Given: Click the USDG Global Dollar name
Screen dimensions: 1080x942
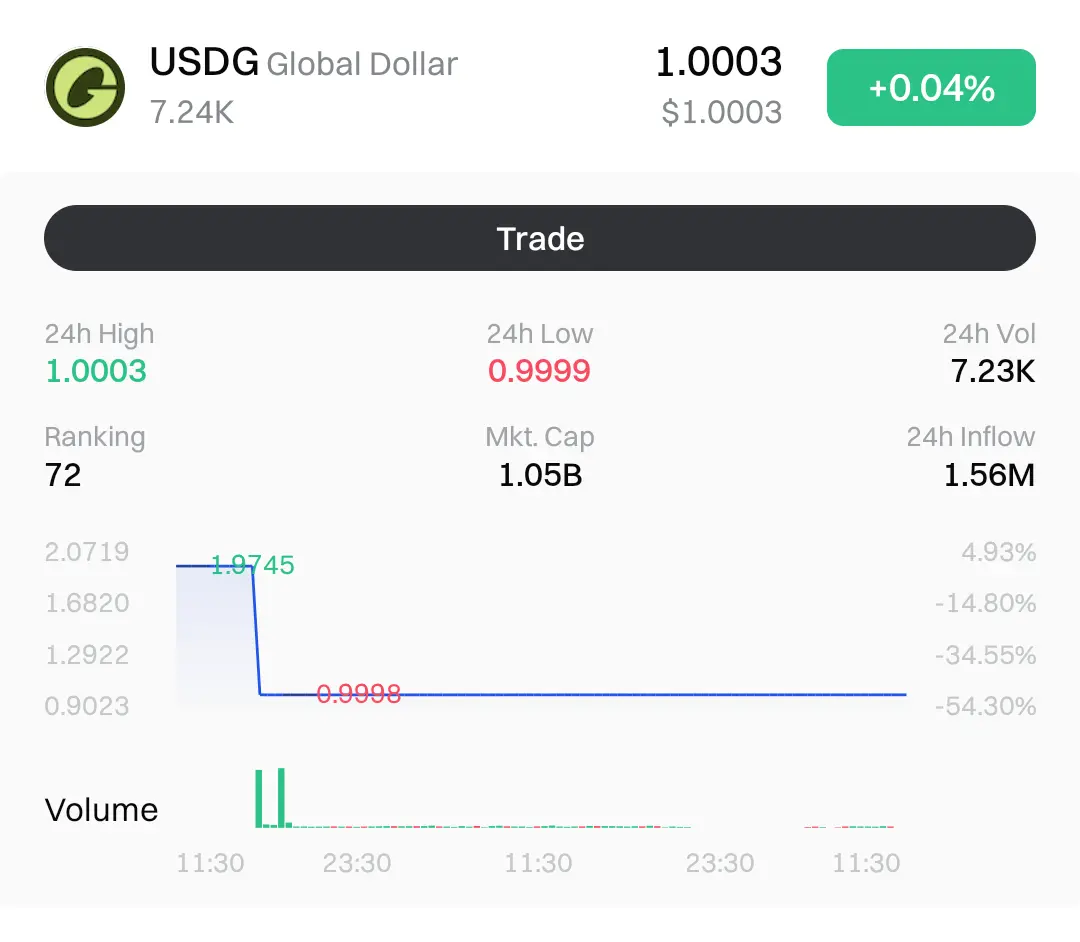Looking at the screenshot, I should (x=303, y=64).
